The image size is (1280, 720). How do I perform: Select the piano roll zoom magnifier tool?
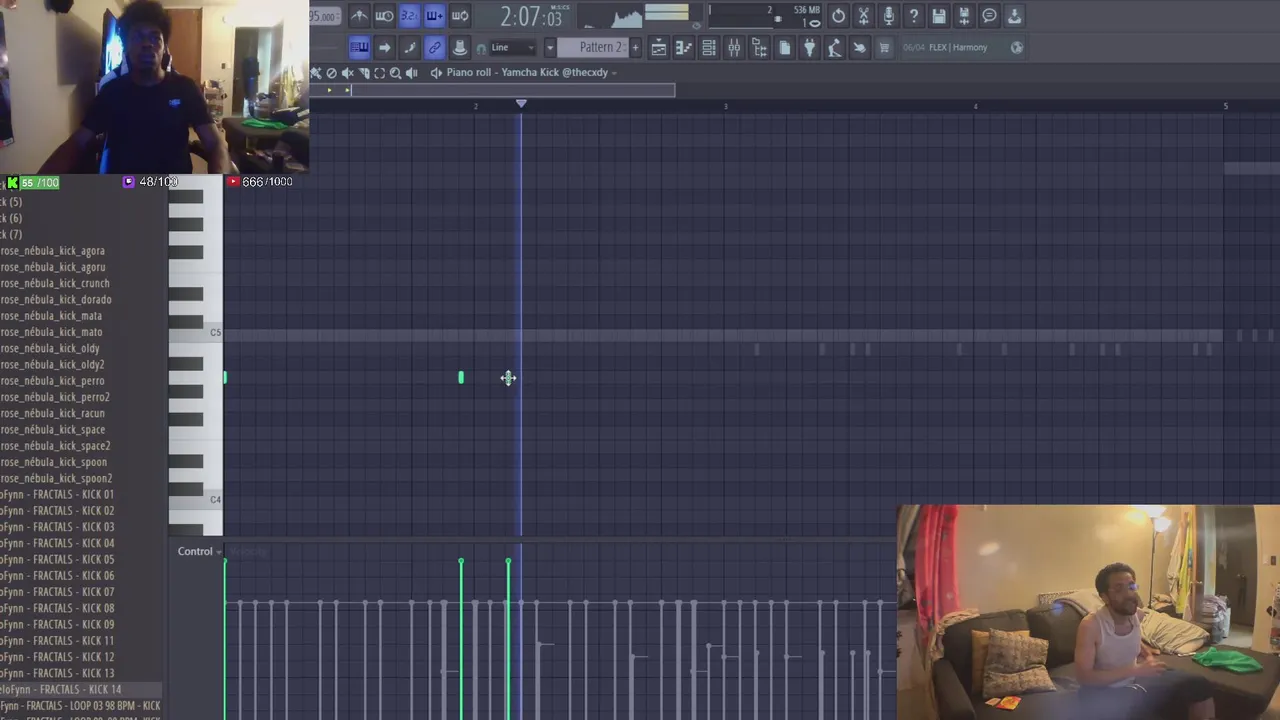pyautogui.click(x=395, y=72)
